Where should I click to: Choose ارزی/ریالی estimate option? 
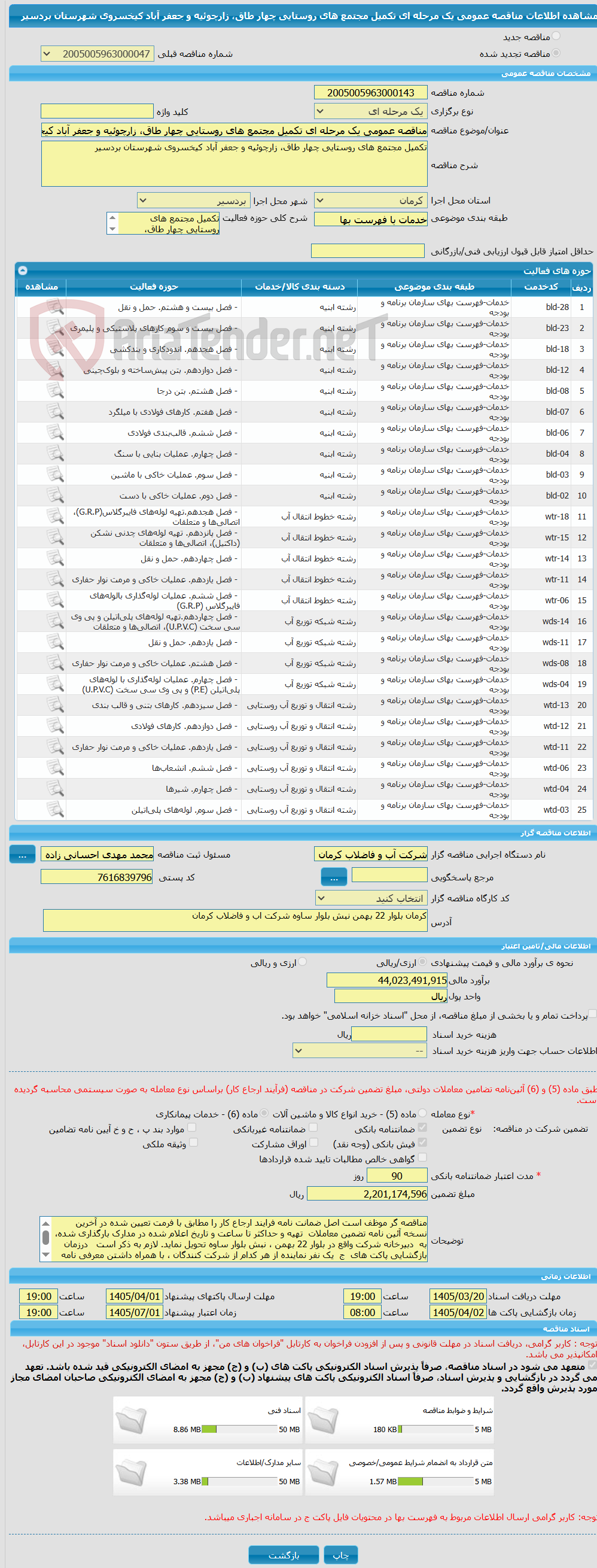pyautogui.click(x=423, y=962)
